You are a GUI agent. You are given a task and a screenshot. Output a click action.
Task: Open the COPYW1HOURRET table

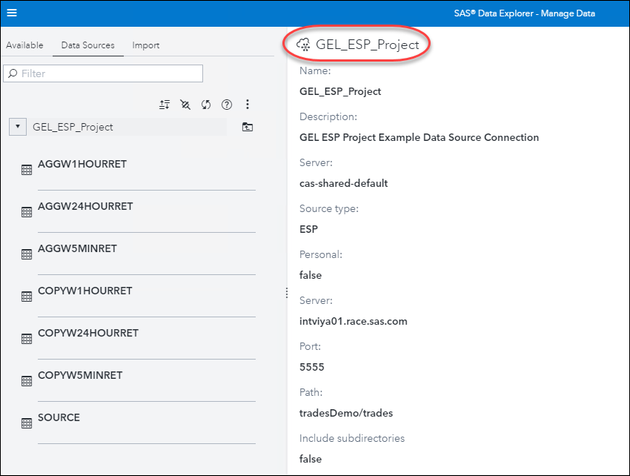point(85,290)
